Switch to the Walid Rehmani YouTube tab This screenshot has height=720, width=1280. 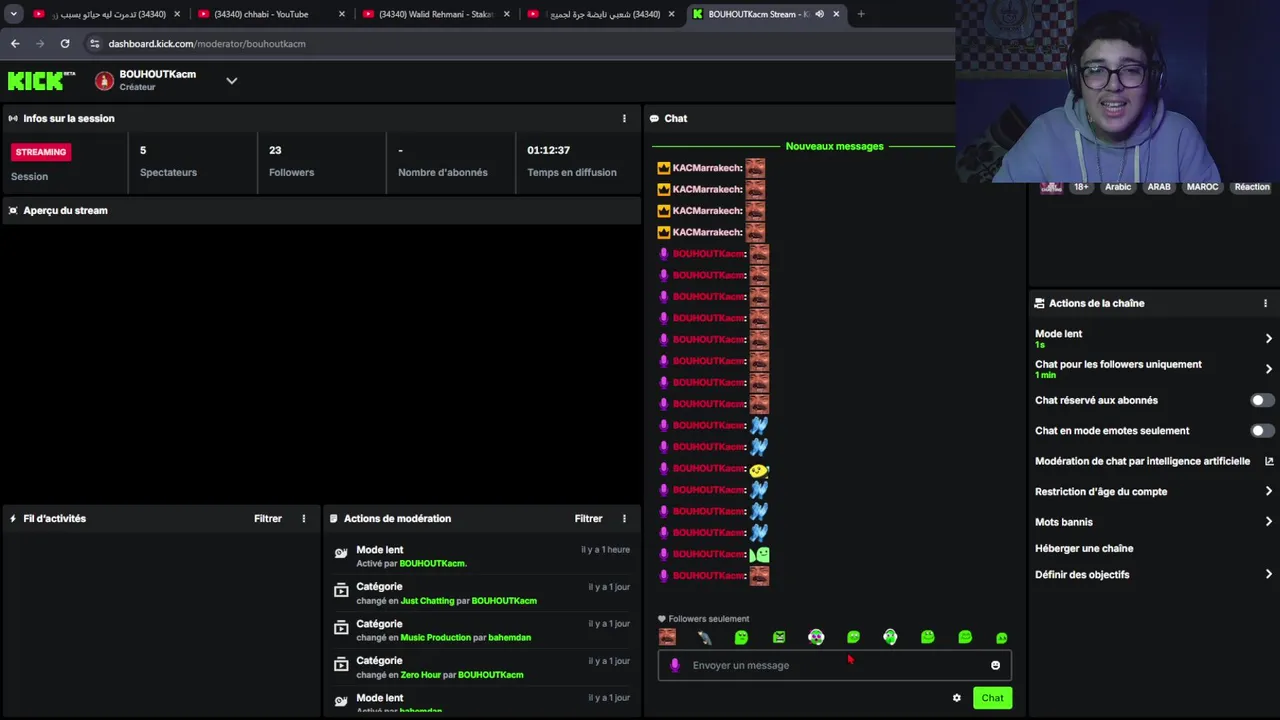click(435, 14)
